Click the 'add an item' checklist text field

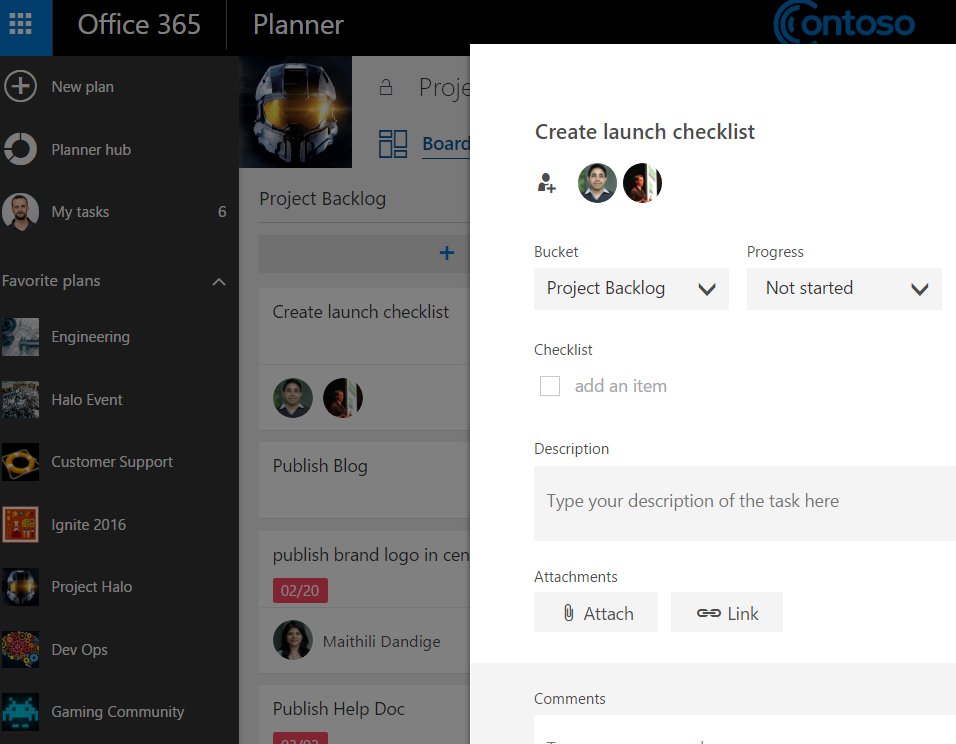click(620, 385)
